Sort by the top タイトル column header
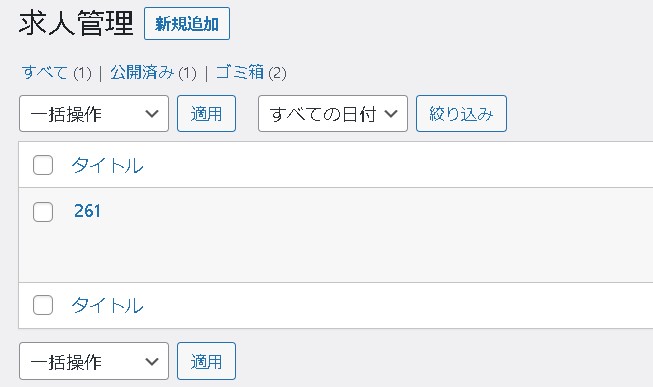The width and height of the screenshot is (653, 387). click(x=107, y=165)
